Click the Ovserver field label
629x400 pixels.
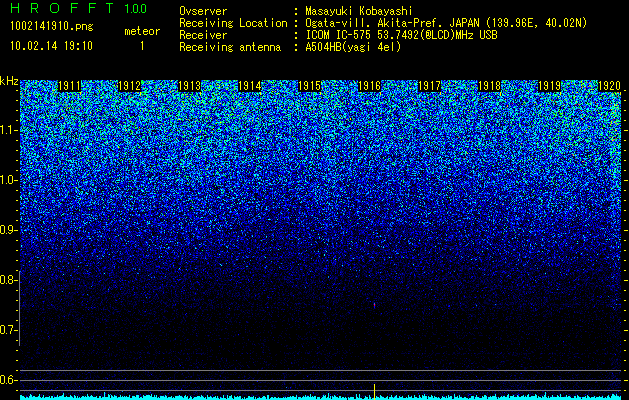pos(203,11)
